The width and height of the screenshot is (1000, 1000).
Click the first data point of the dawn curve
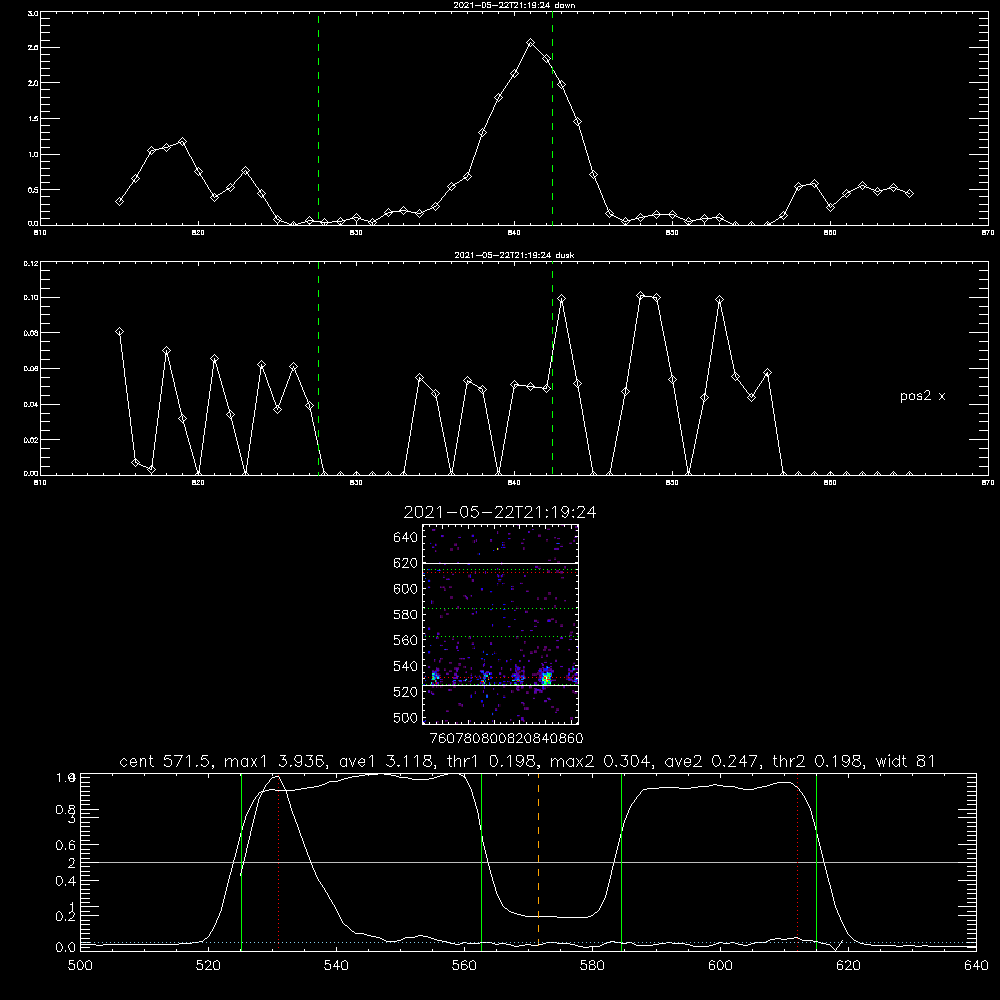[x=119, y=201]
